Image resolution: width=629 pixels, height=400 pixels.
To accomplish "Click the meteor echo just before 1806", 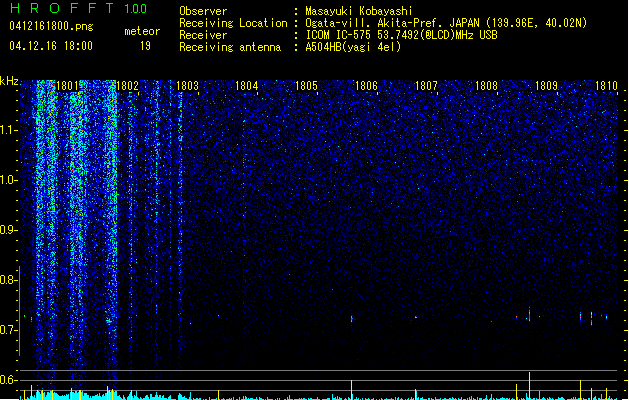I will click(x=352, y=319).
